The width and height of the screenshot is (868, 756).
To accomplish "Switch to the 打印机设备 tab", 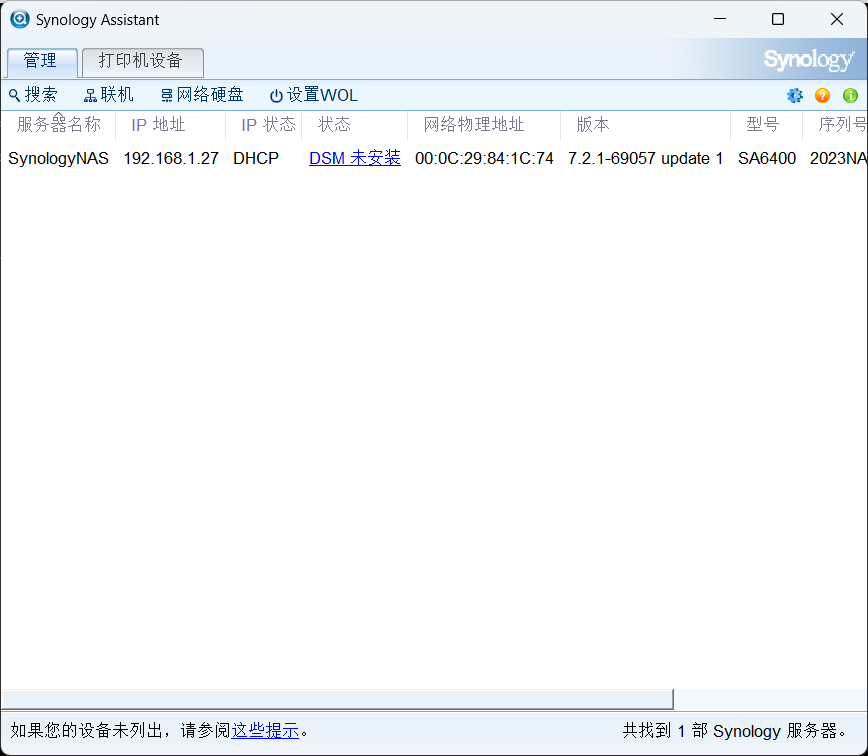I will click(142, 62).
